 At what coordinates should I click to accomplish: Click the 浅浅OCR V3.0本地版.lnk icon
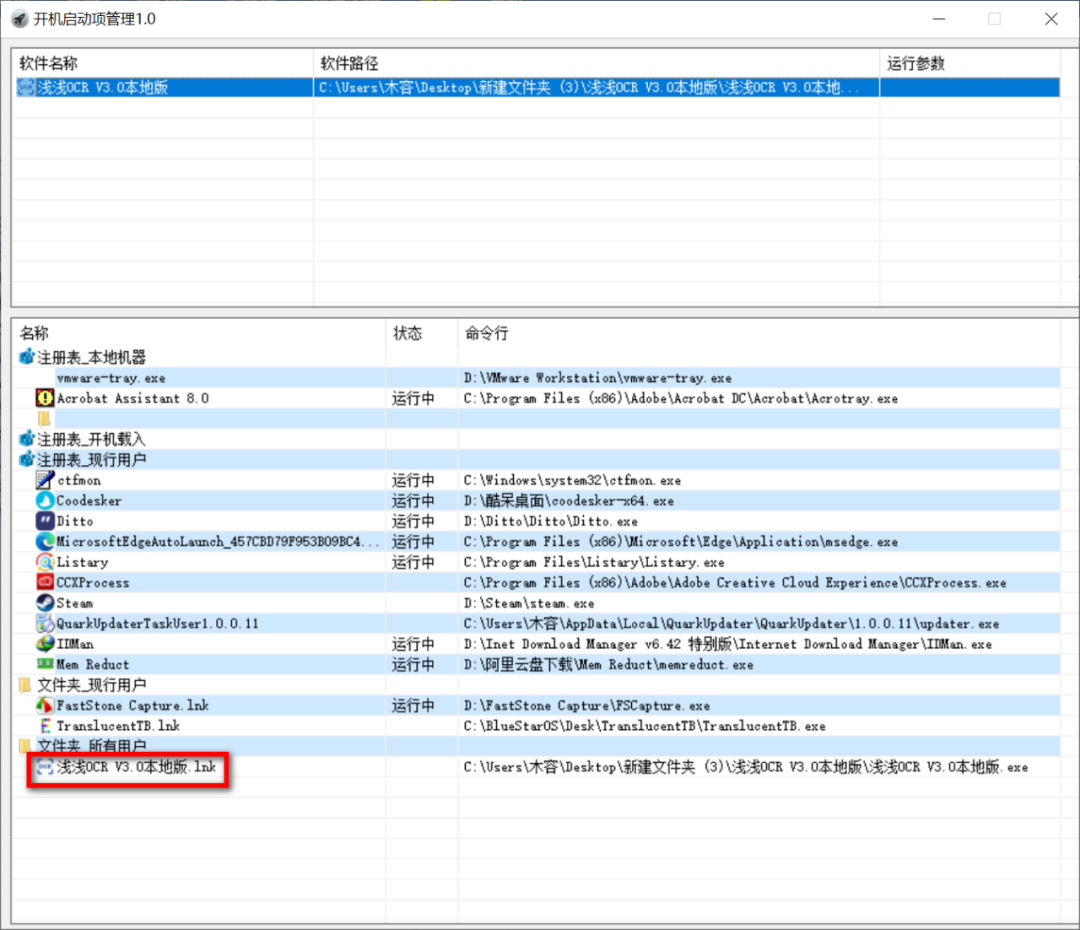click(x=45, y=767)
